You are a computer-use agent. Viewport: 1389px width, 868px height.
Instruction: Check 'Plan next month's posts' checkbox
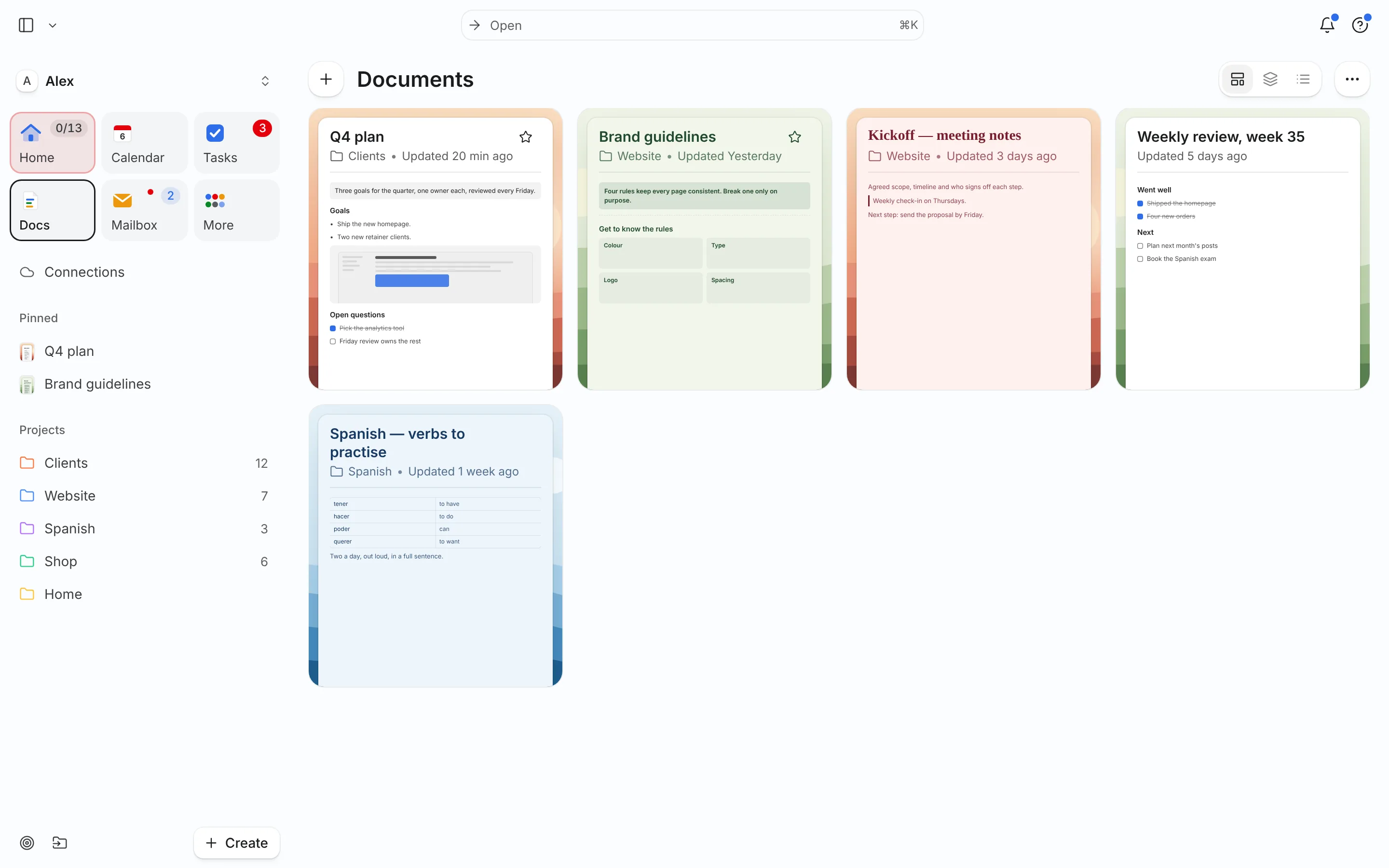pos(1140,246)
